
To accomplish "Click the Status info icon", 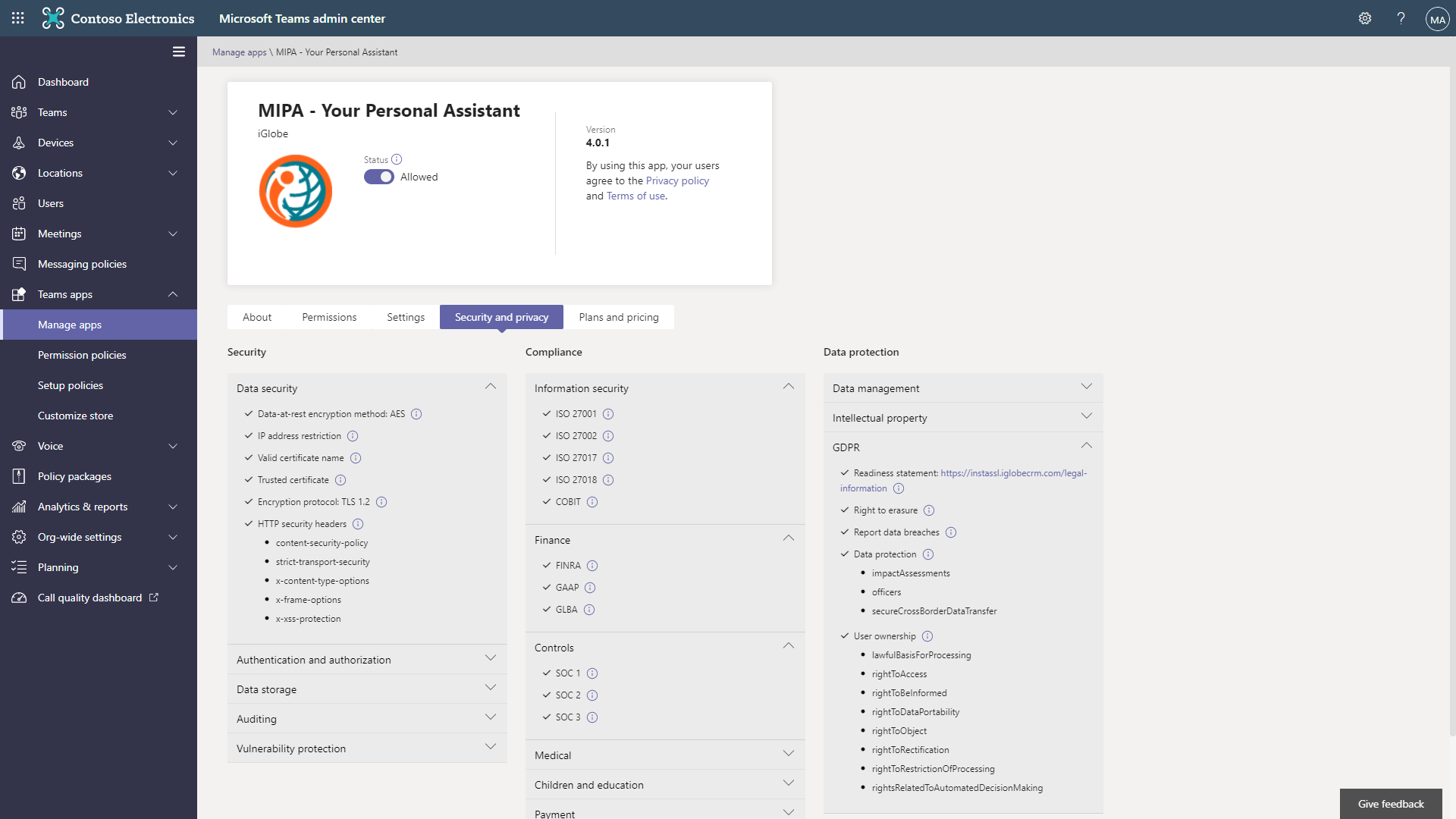I will pyautogui.click(x=397, y=159).
